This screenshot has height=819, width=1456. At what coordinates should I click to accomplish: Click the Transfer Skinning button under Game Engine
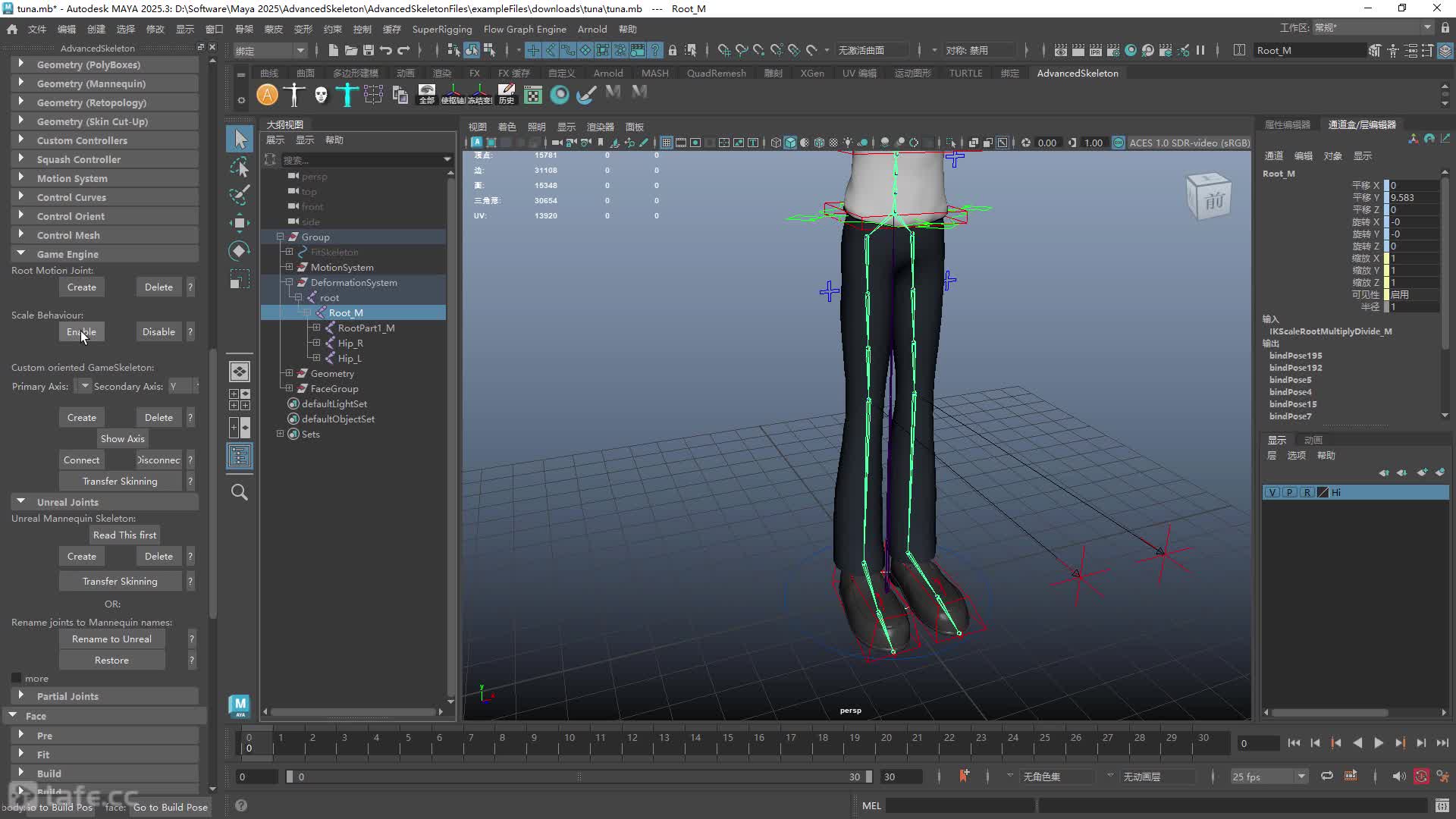[120, 481]
